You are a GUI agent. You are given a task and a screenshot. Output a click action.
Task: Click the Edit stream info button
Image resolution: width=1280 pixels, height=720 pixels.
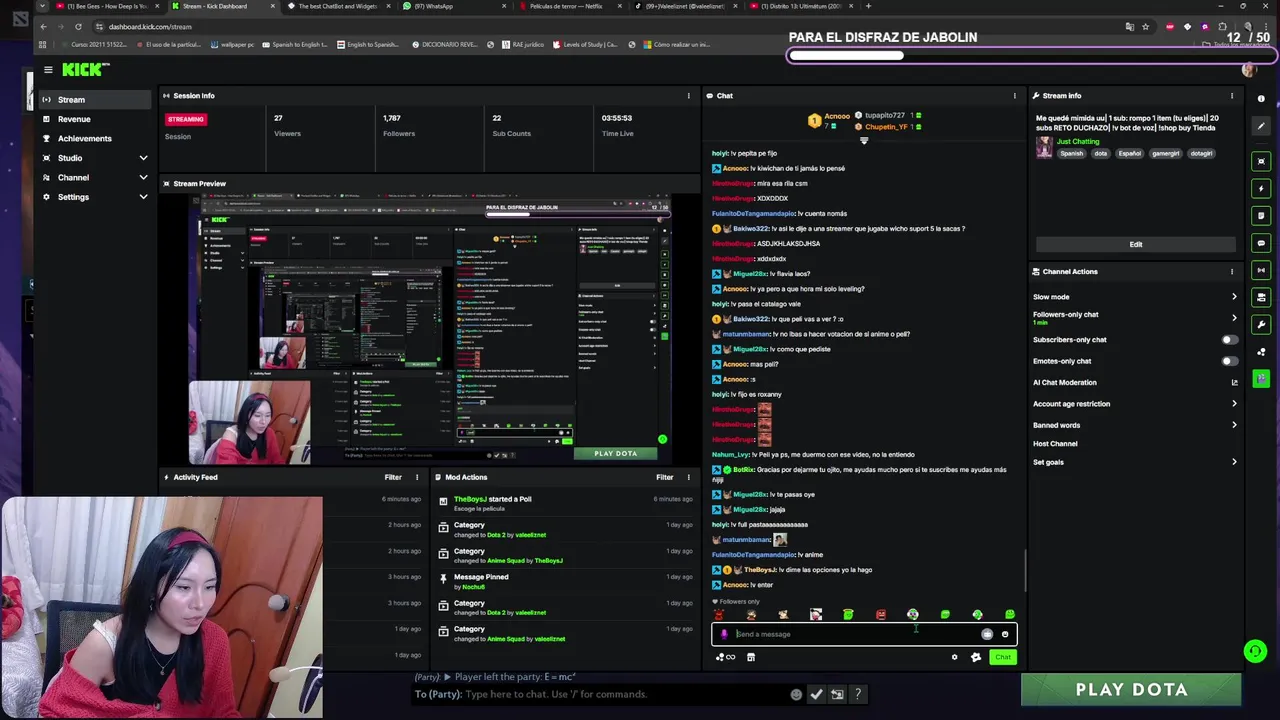(x=1135, y=244)
